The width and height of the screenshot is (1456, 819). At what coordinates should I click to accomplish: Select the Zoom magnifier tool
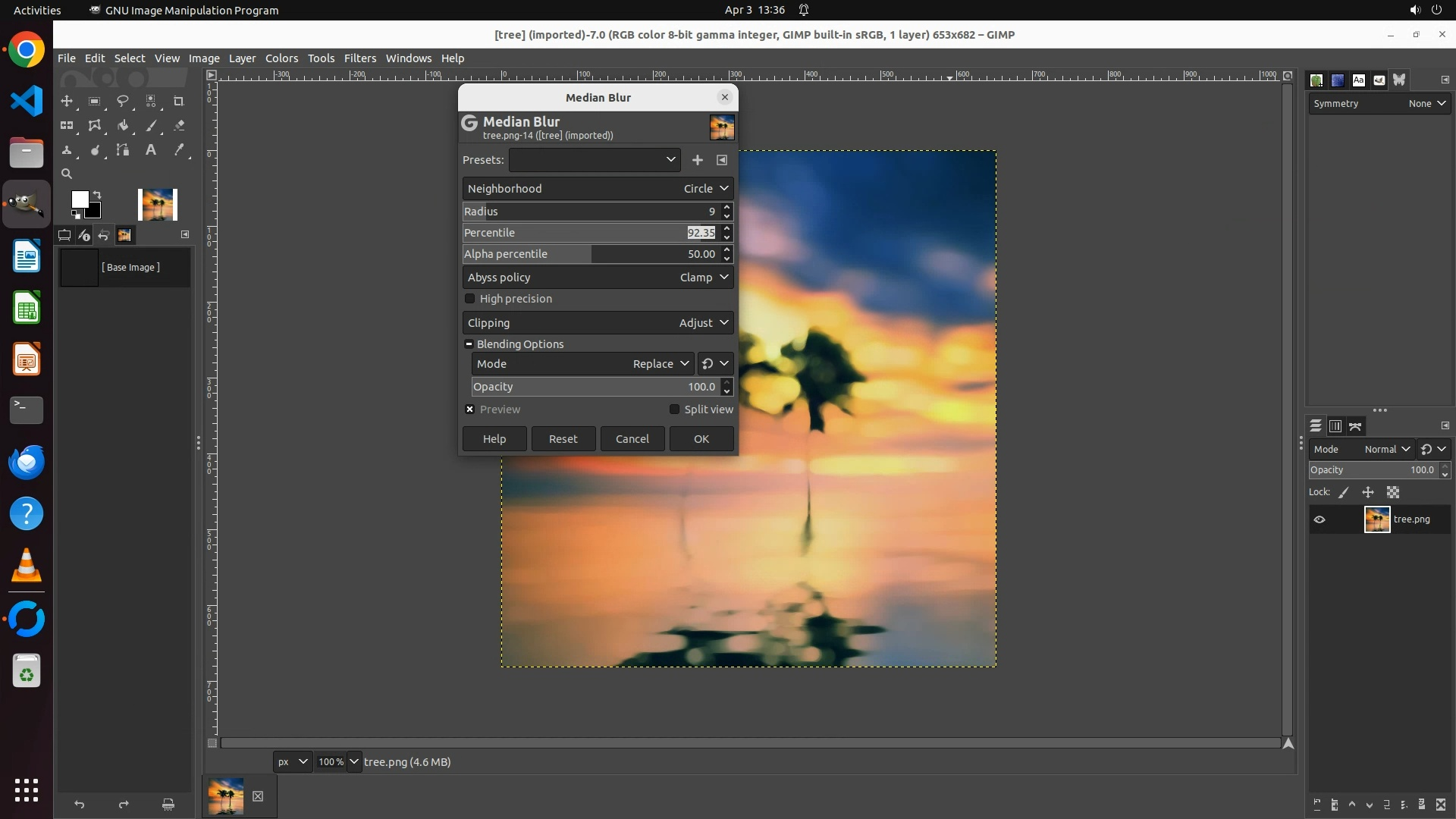67,174
